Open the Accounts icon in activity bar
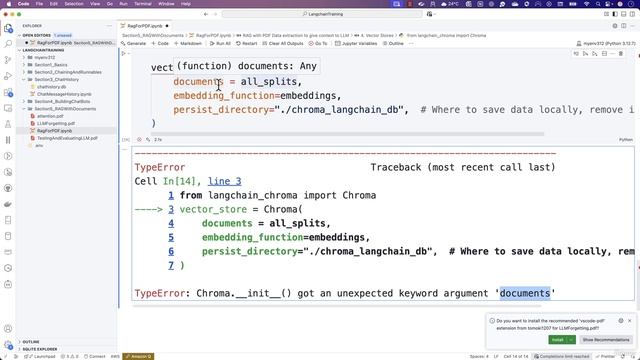 point(8,329)
